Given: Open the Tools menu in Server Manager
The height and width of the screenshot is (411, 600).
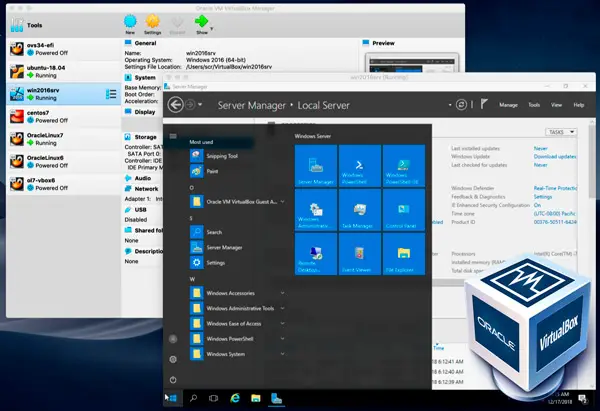Looking at the screenshot, I should coord(534,104).
